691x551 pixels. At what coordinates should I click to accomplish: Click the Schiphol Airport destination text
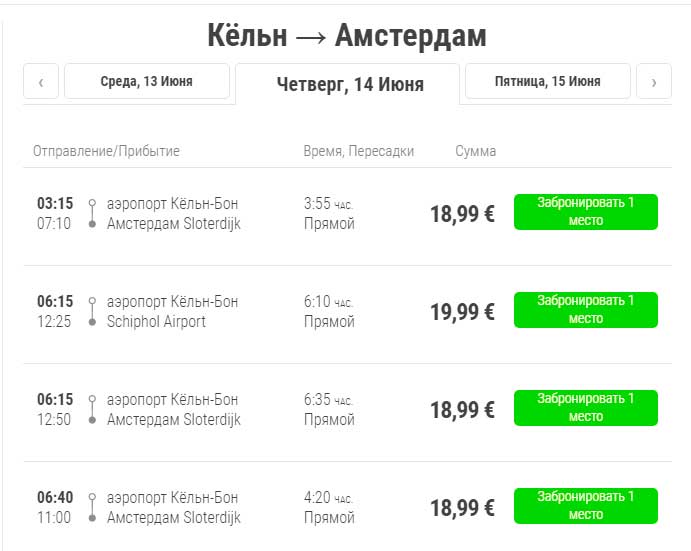click(156, 322)
